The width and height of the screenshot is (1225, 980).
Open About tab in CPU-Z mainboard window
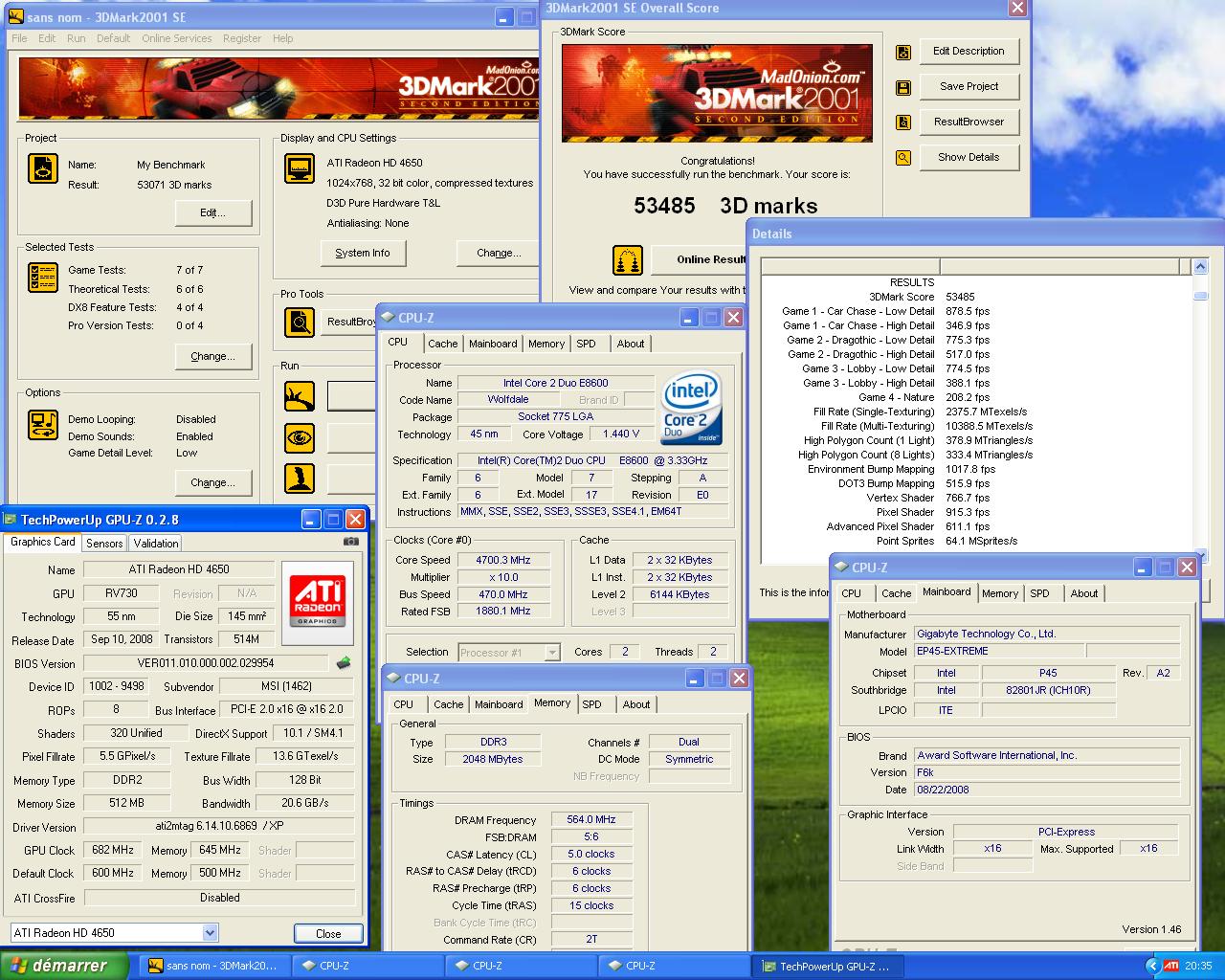point(1084,593)
